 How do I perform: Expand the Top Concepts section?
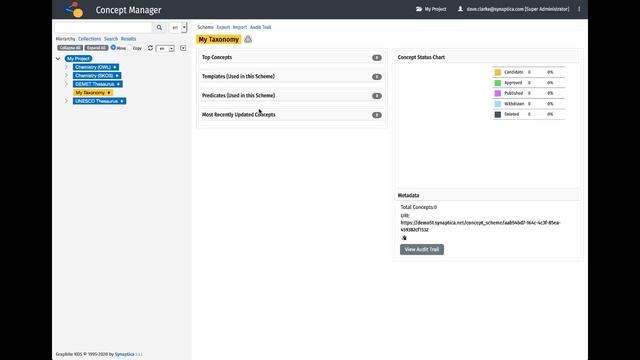point(291,58)
